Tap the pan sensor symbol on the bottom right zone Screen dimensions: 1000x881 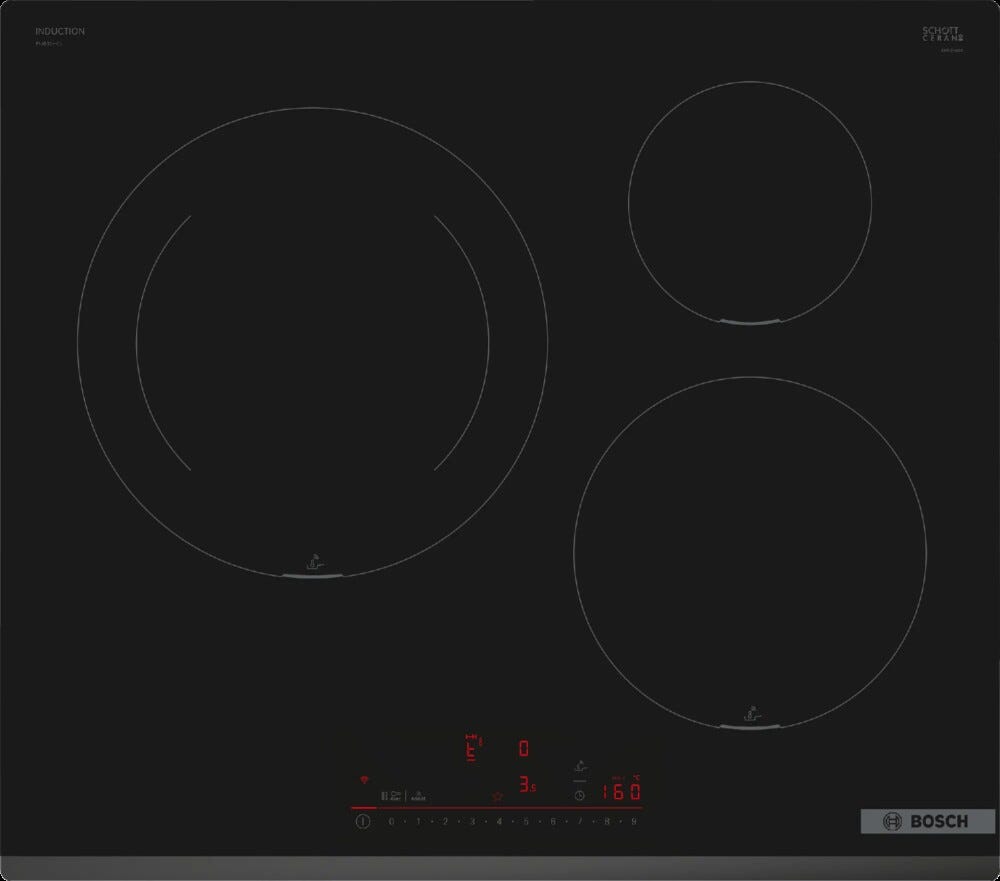tap(753, 714)
